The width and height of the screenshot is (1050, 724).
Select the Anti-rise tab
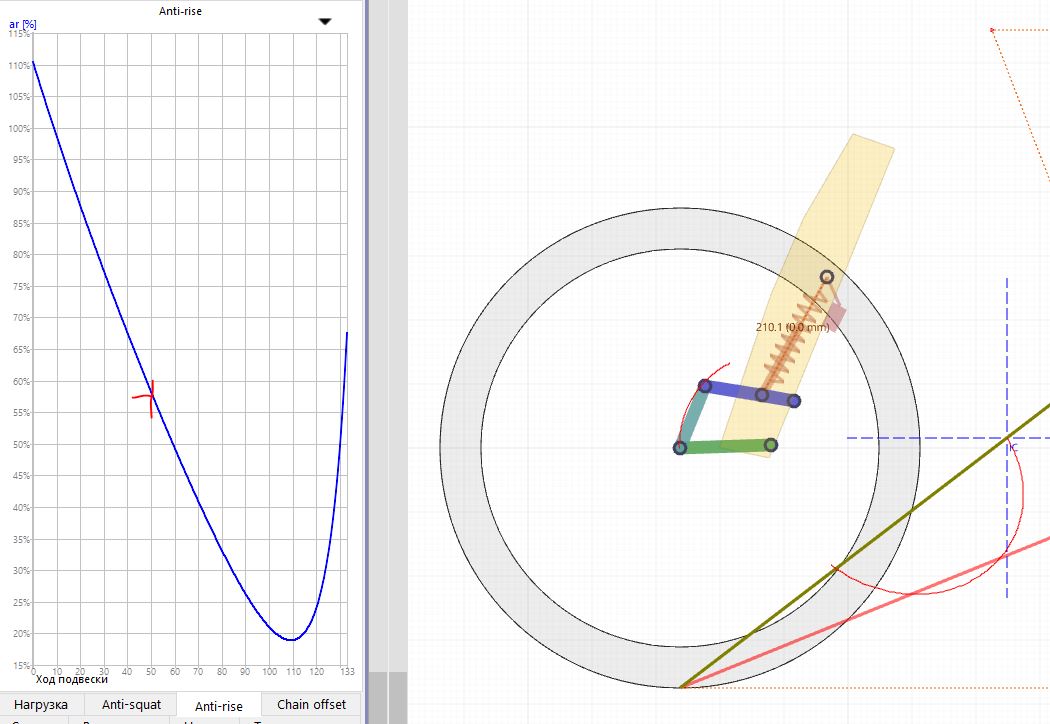pyautogui.click(x=218, y=706)
